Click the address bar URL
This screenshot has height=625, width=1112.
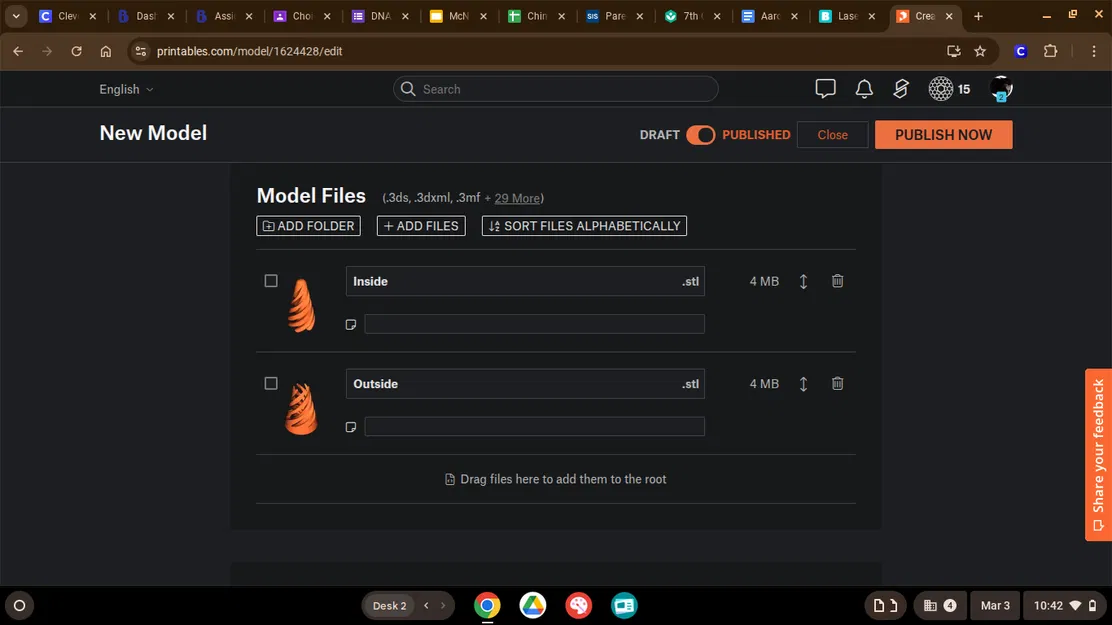click(x=250, y=51)
